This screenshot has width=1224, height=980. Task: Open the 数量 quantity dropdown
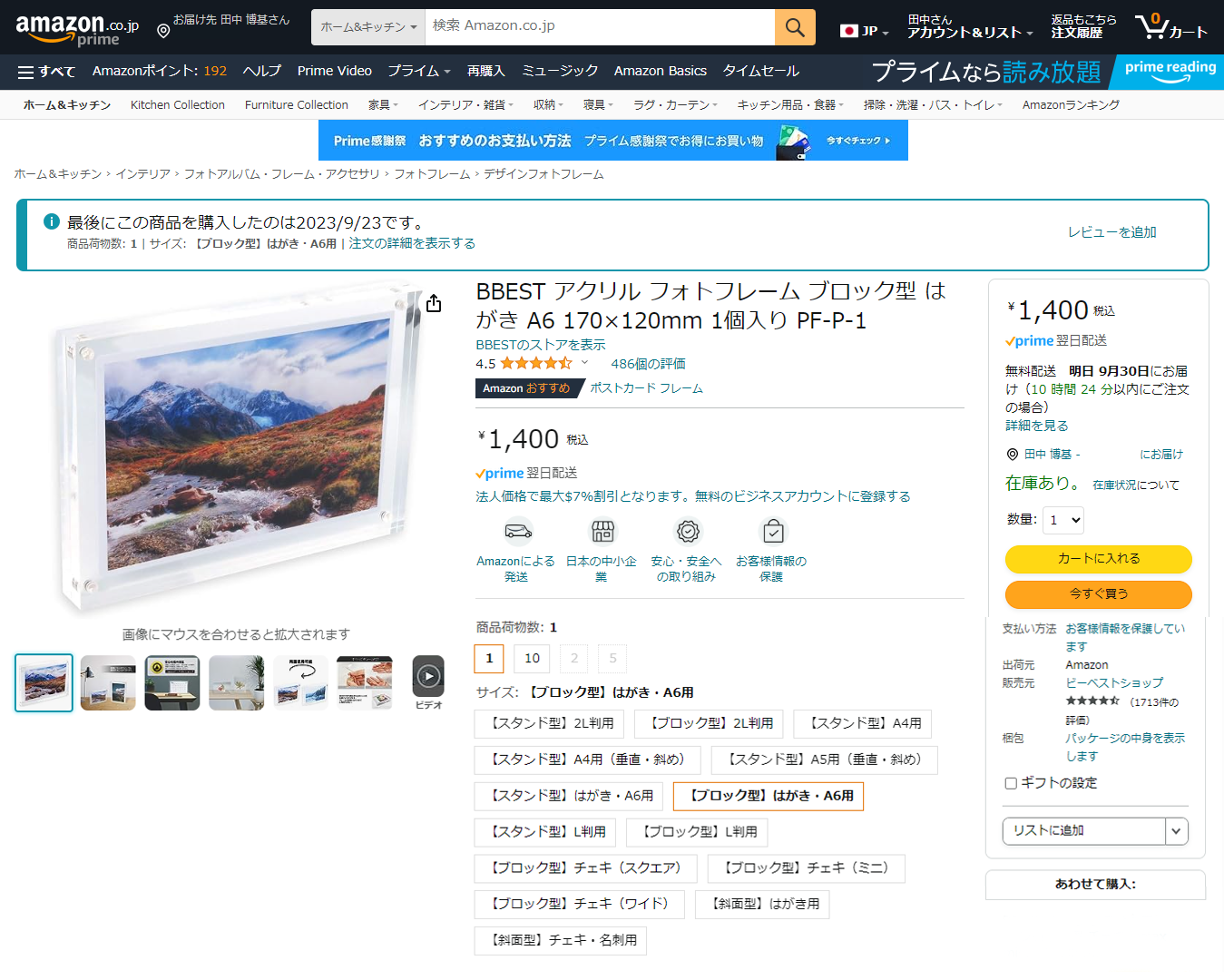click(x=1063, y=520)
